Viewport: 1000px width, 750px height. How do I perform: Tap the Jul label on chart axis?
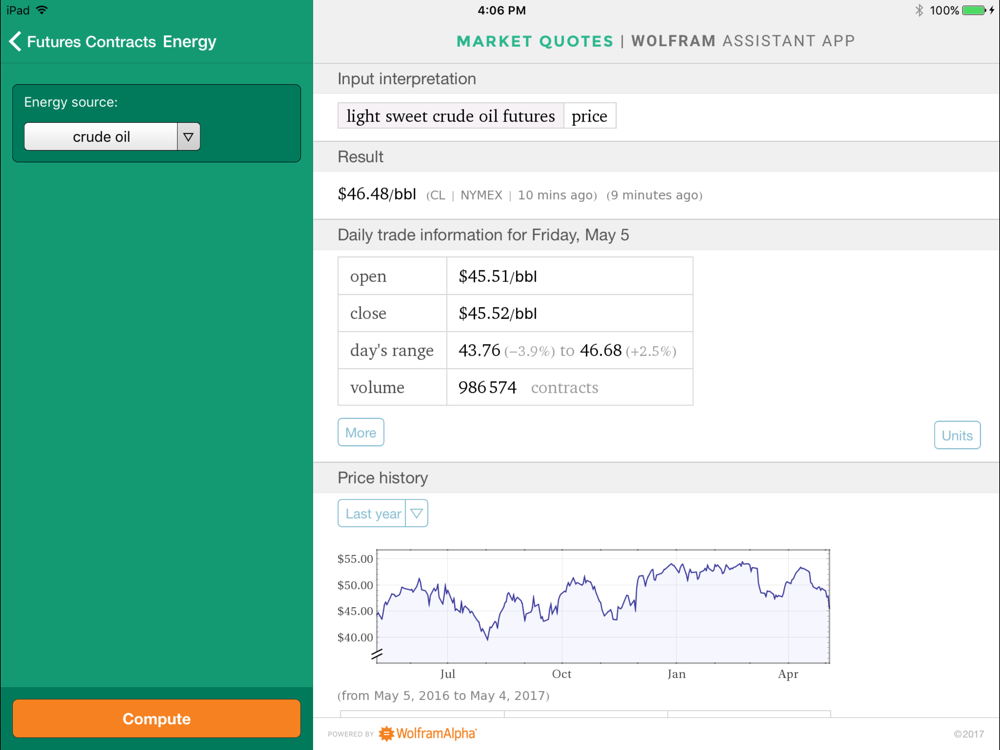[448, 674]
